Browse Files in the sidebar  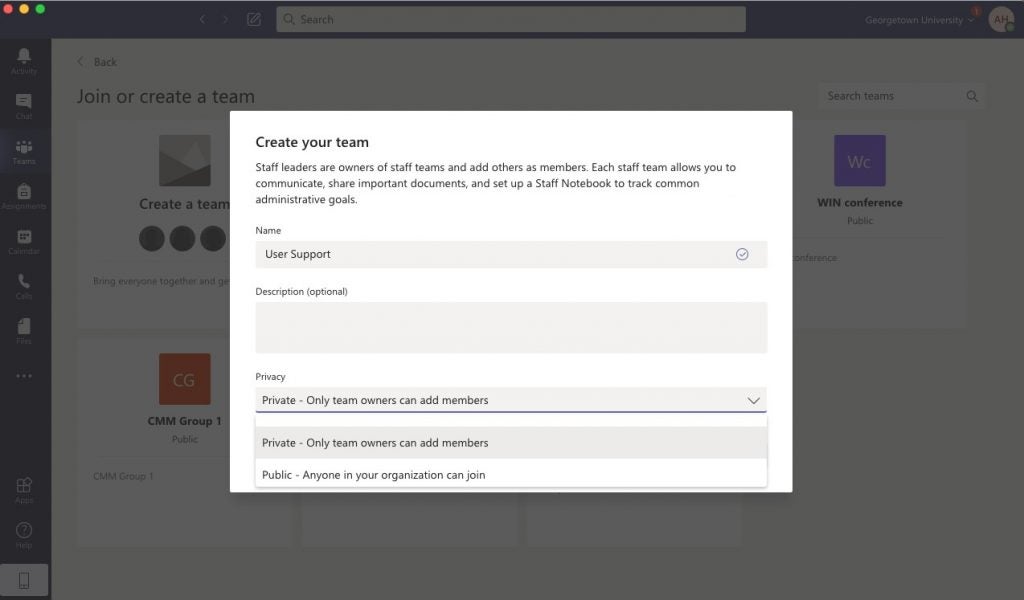pos(24,330)
